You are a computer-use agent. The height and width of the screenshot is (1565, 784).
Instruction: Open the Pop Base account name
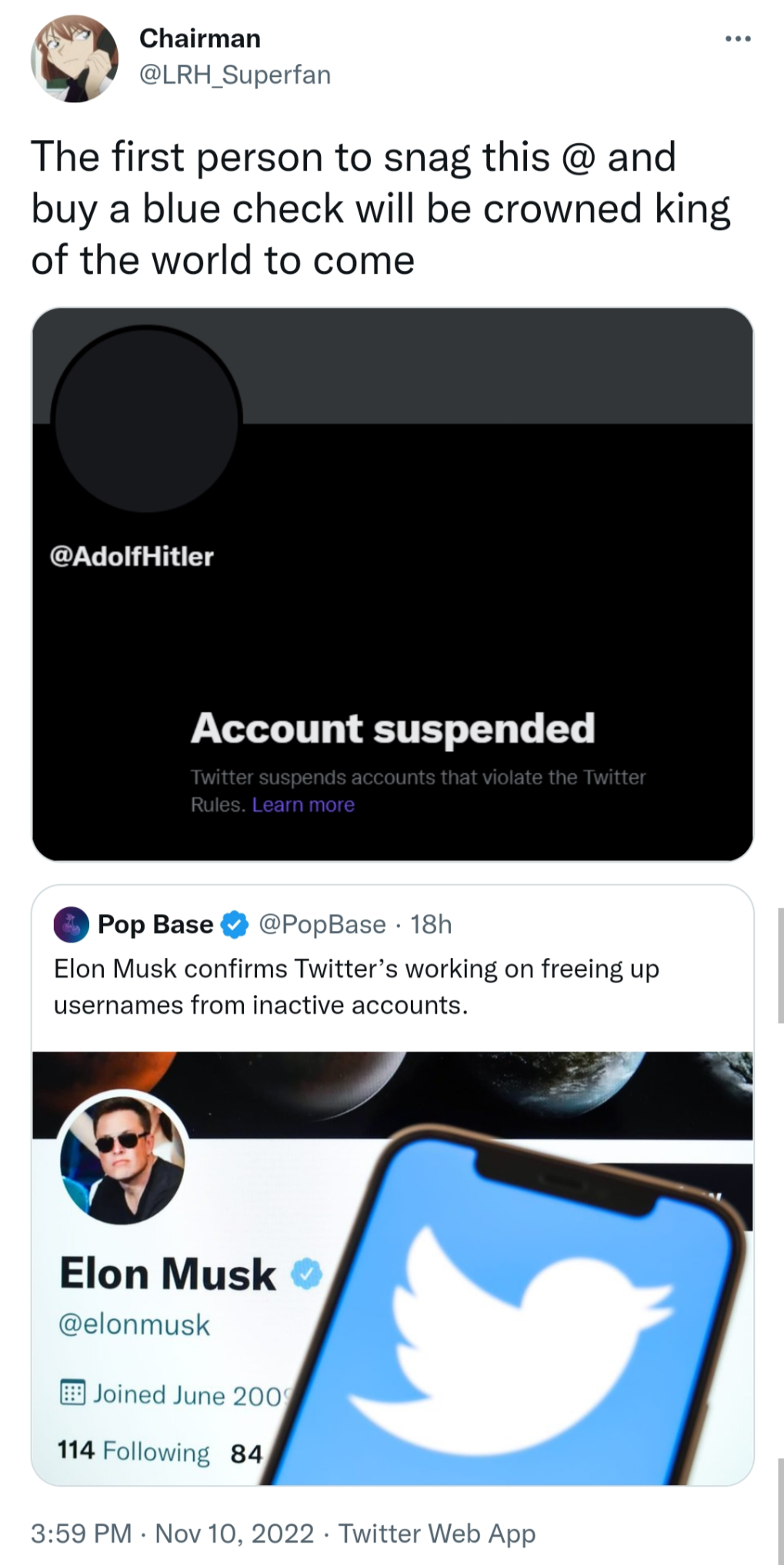tap(155, 924)
